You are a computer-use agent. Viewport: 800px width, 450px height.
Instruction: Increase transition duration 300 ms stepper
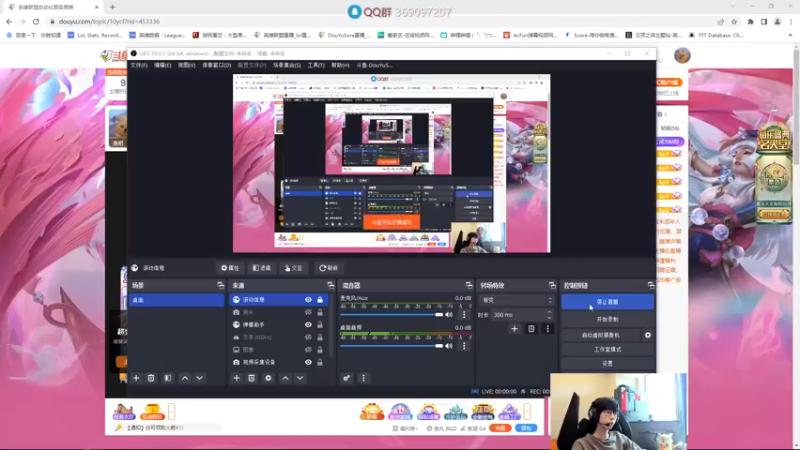(549, 312)
